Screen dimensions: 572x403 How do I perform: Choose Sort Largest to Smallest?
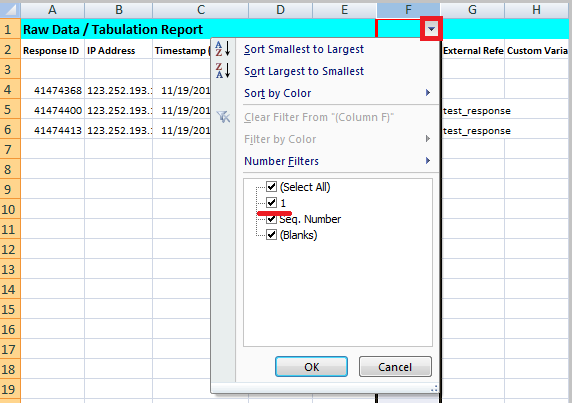click(x=304, y=71)
